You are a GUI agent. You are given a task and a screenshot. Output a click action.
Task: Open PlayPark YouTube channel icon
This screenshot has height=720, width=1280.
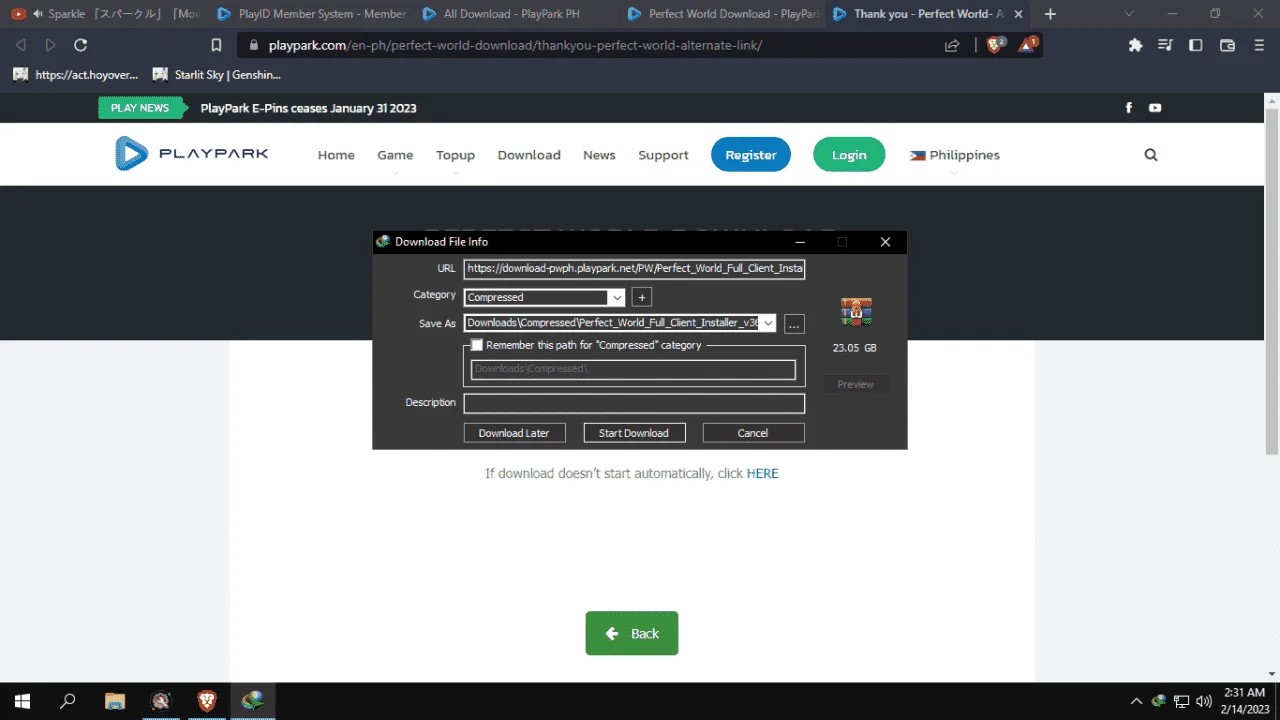(x=1155, y=108)
